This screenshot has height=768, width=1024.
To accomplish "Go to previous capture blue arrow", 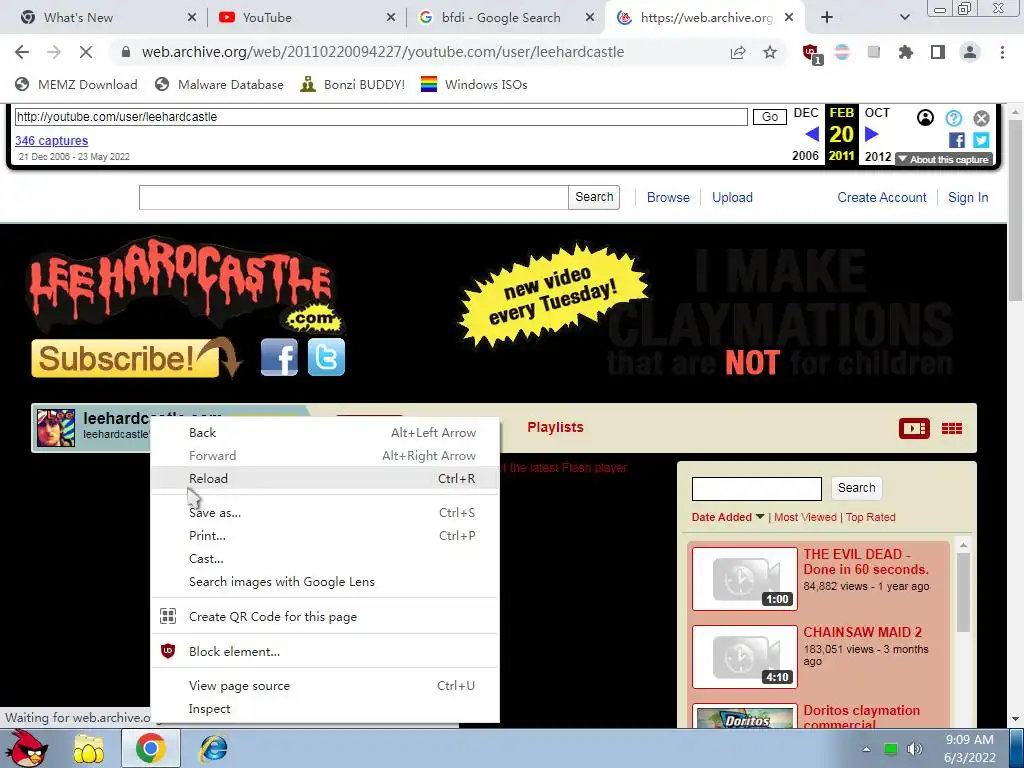I will (x=812, y=134).
